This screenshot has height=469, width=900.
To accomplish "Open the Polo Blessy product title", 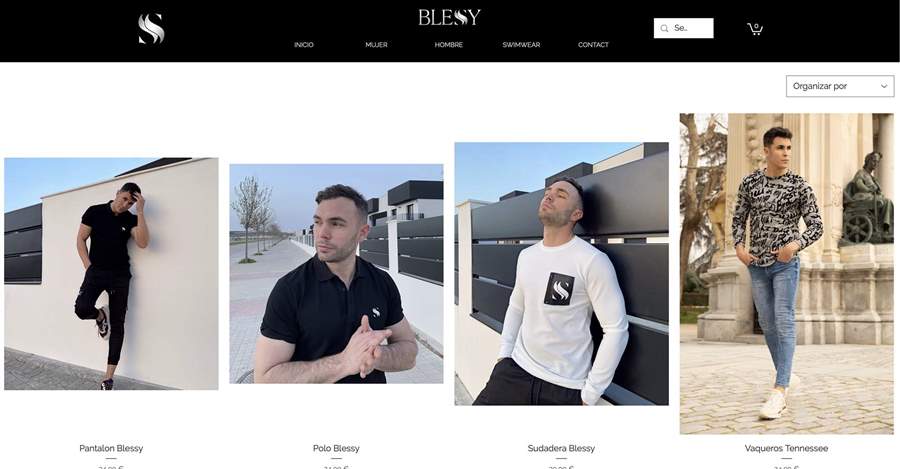I will pos(336,448).
